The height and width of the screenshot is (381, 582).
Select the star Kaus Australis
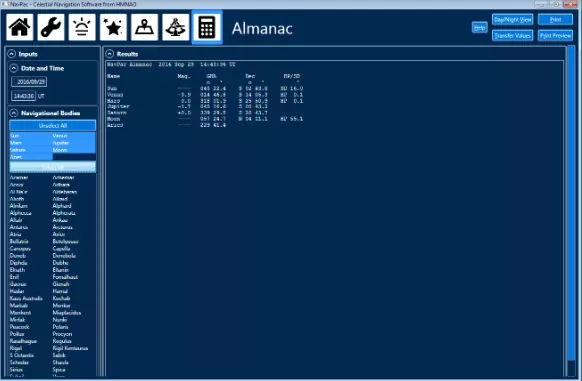coord(26,299)
